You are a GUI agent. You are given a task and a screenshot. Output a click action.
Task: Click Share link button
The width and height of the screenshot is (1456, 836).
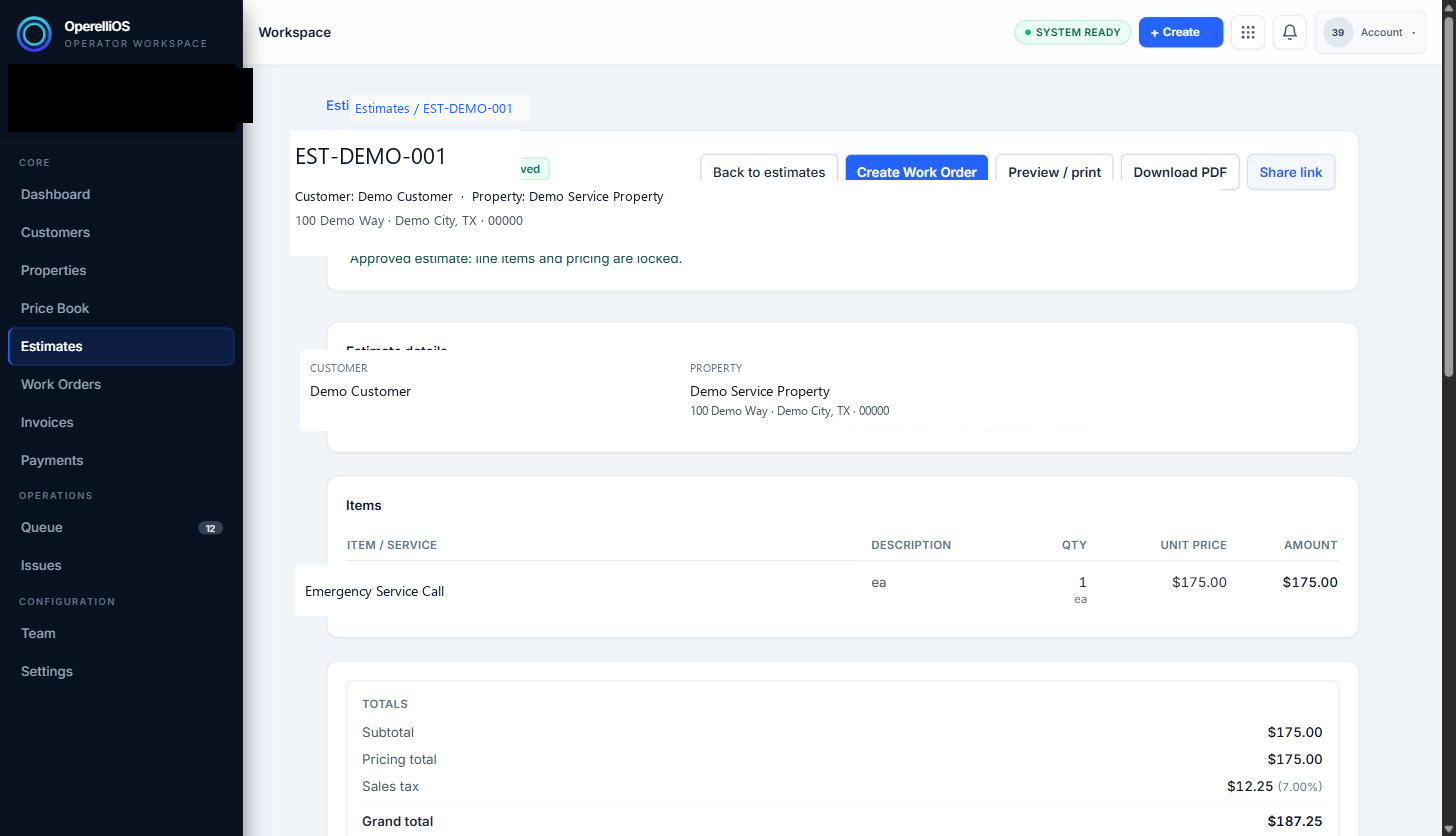coord(1291,172)
